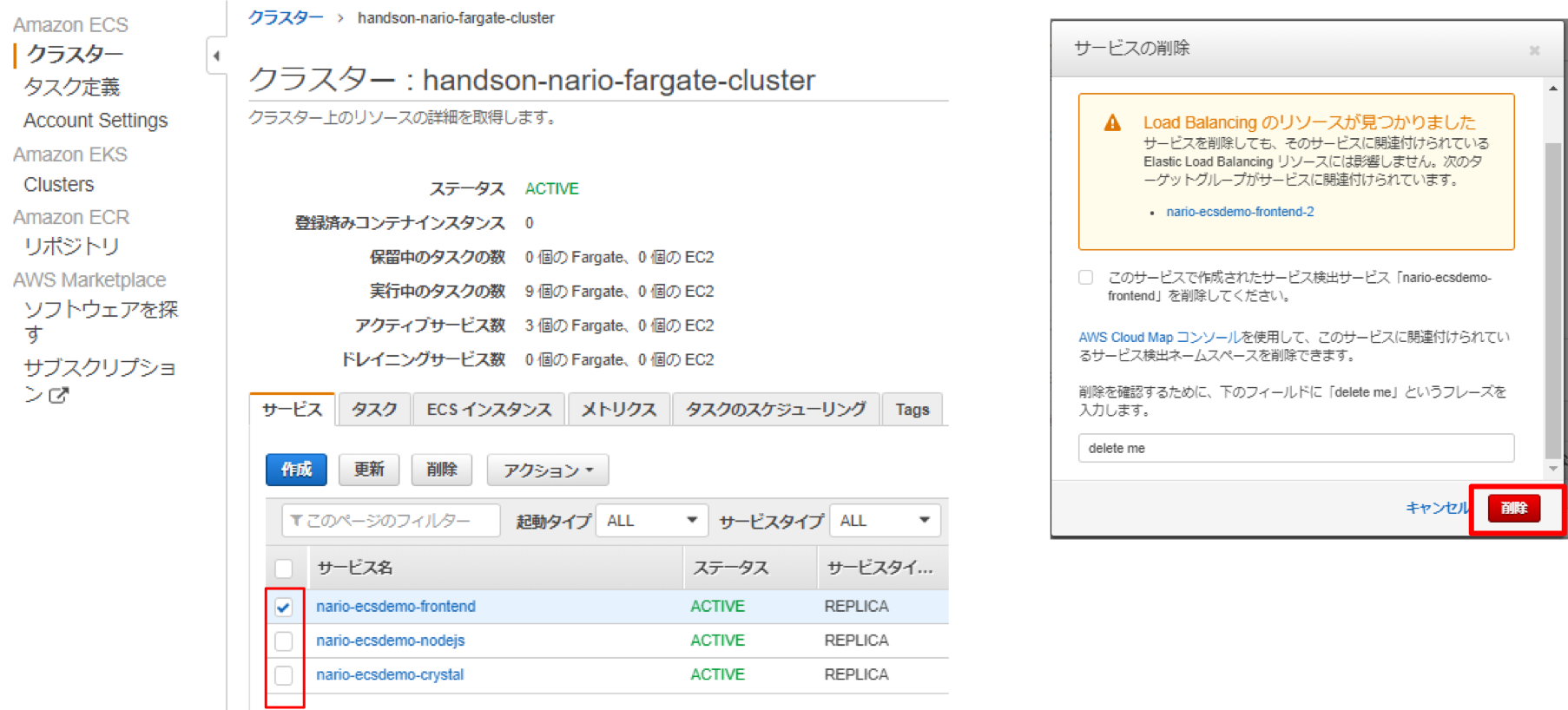Open Account Settings in the sidebar
Image resolution: width=1568 pixels, height=710 pixels.
coord(96,121)
